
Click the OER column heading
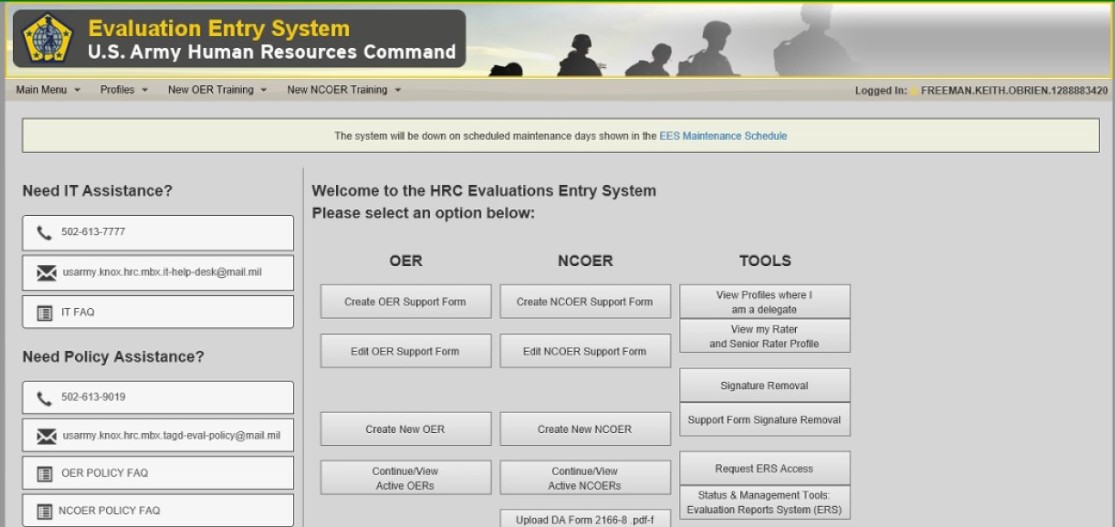(x=405, y=261)
